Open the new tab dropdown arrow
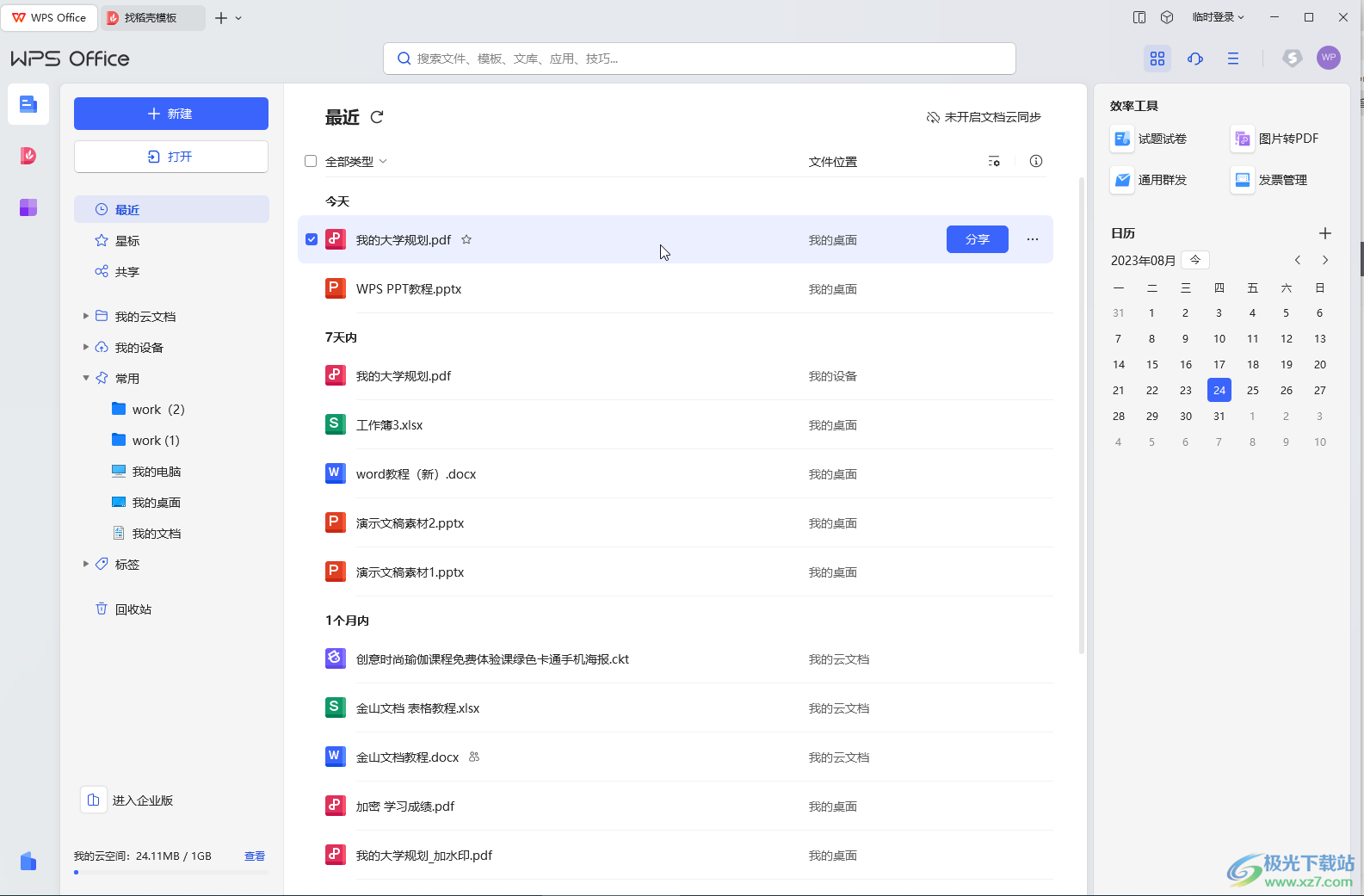The height and width of the screenshot is (896, 1364). (x=238, y=18)
